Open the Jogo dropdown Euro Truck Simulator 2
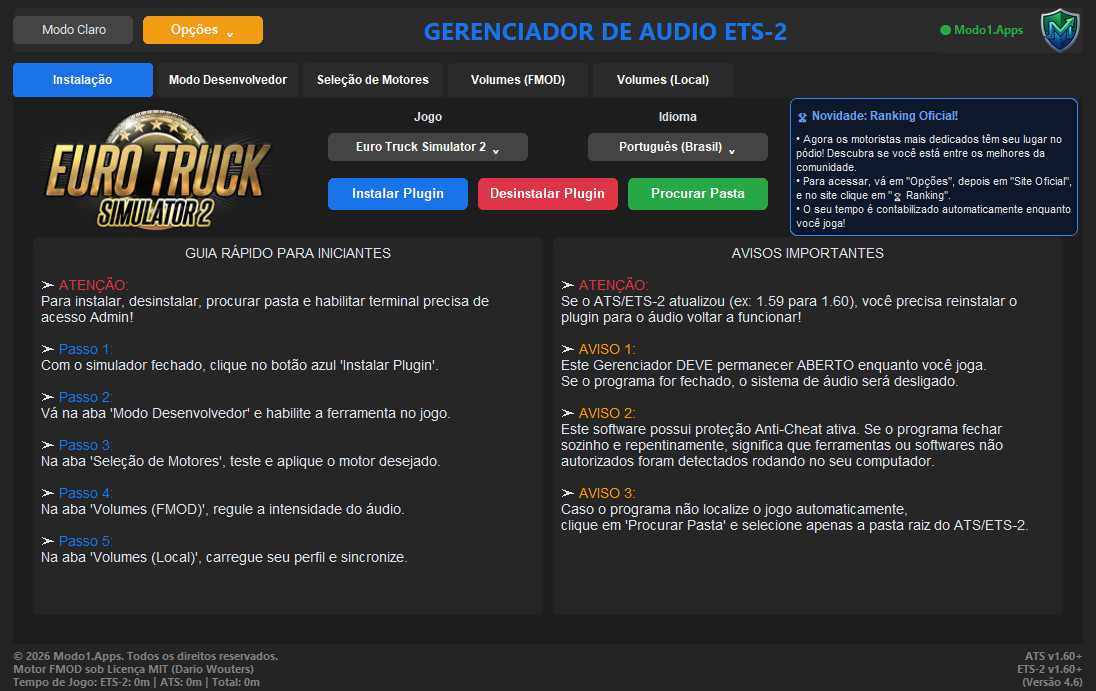Screen dimensions: 1096x691 428,147
